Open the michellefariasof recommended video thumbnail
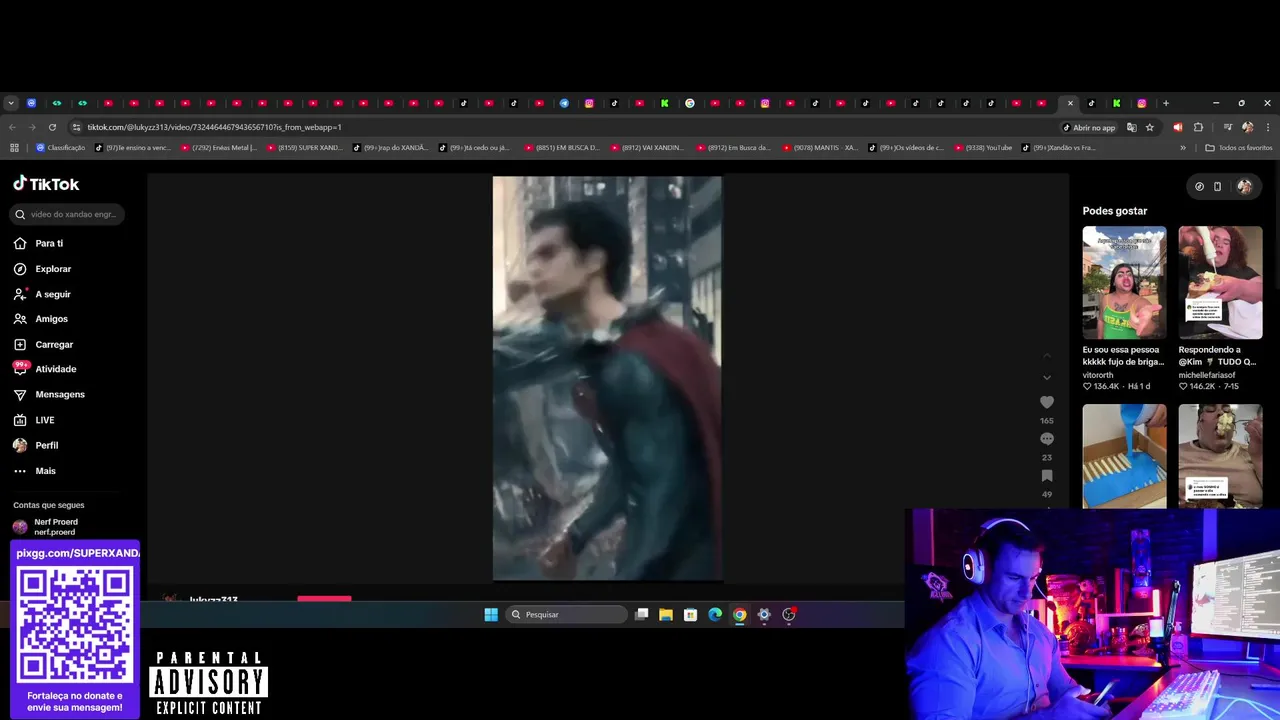Screen dimensions: 1280x720 pos(1220,283)
